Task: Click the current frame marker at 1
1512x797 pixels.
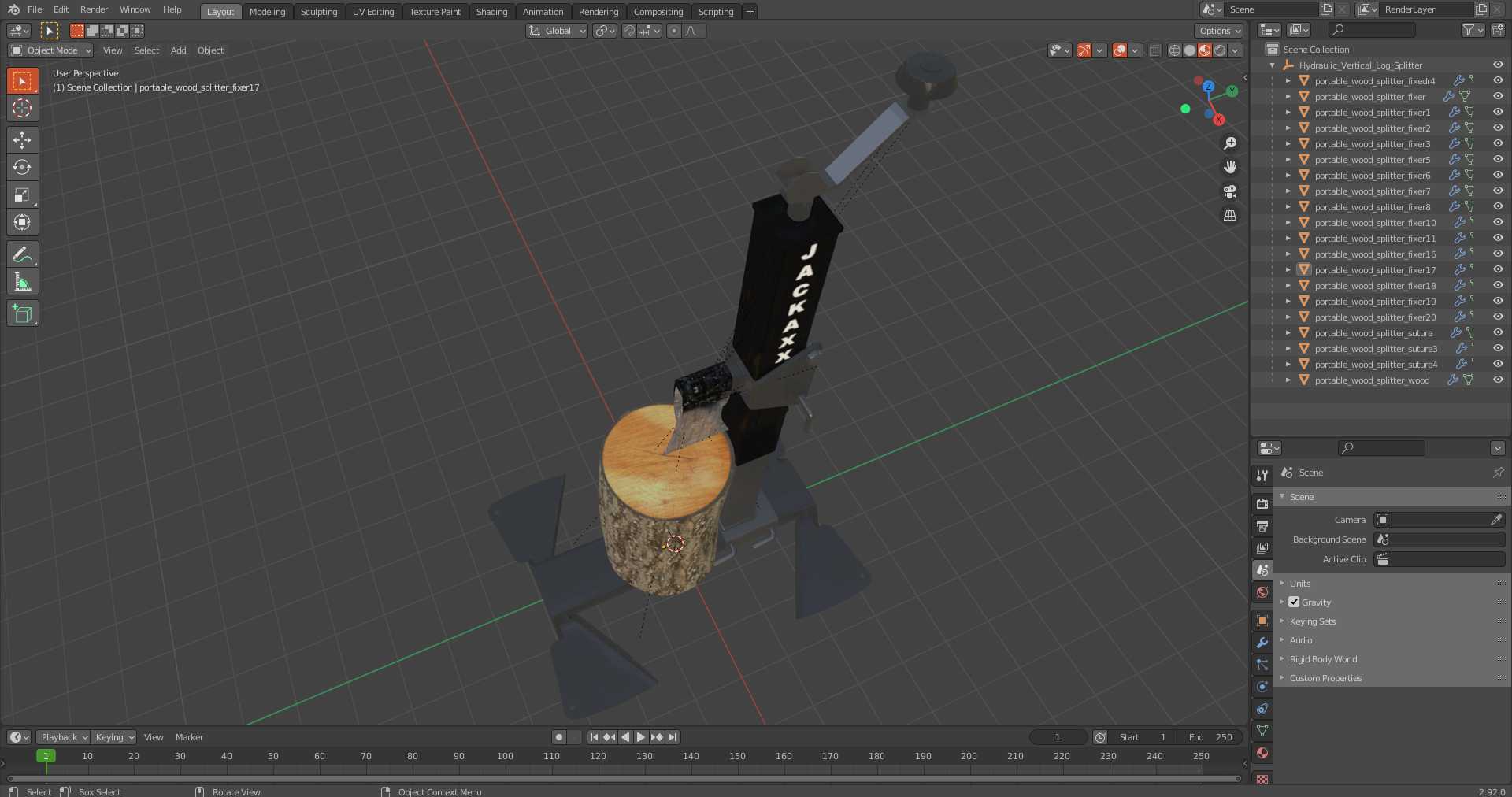Action: click(46, 756)
